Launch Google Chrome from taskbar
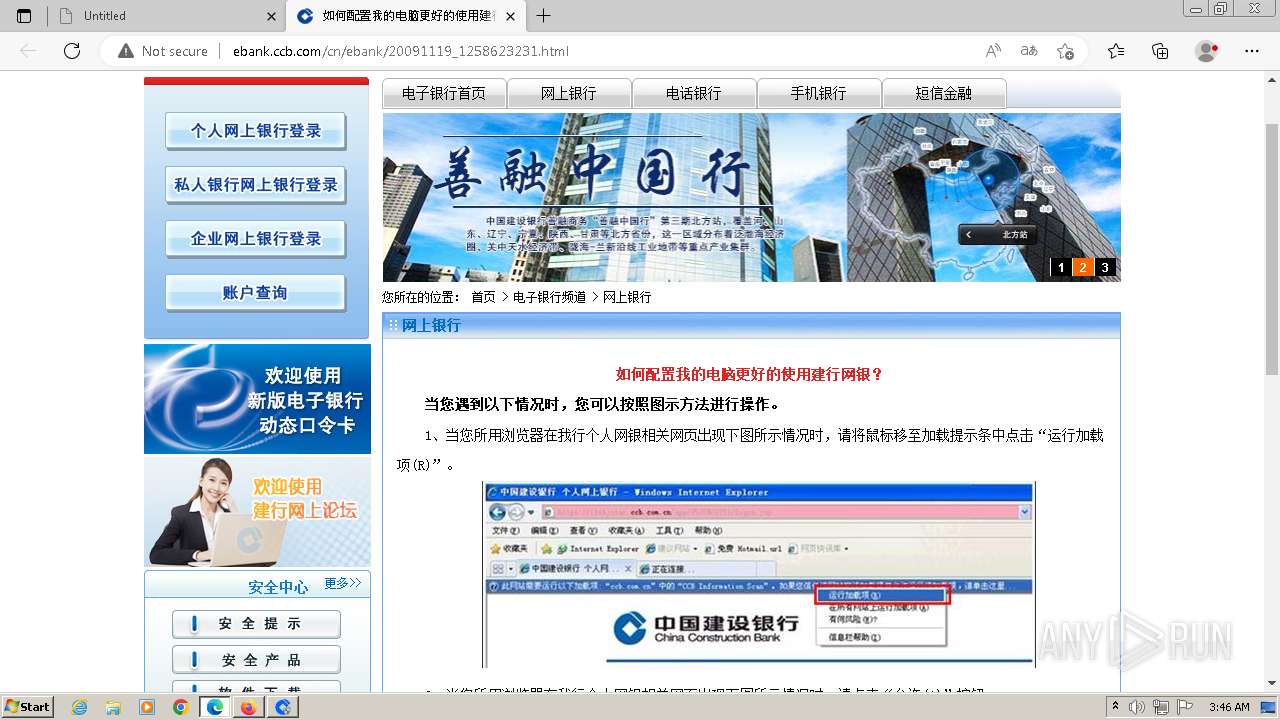1280x720 pixels. point(180,707)
